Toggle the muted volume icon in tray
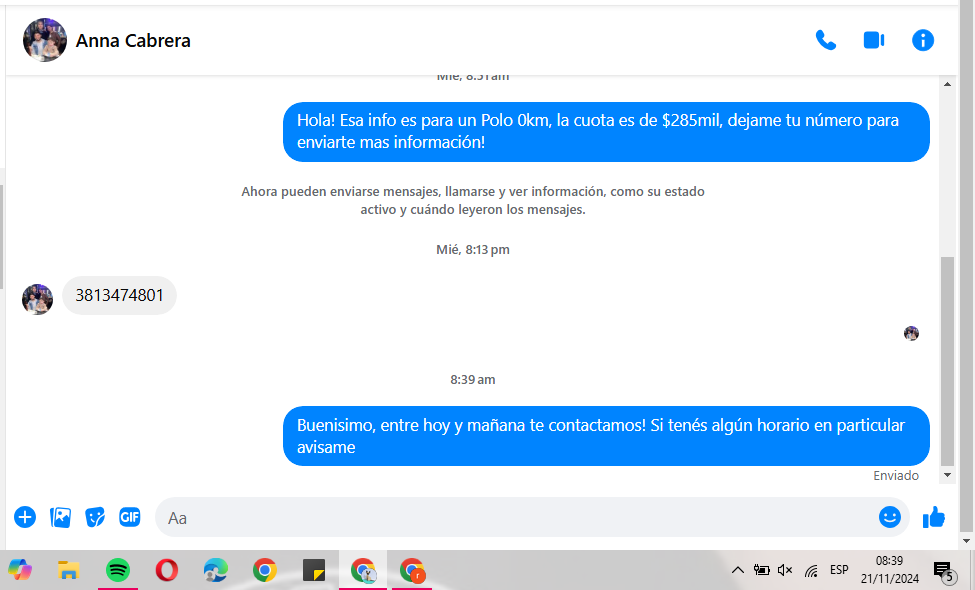Screen dimensions: 975x590 click(x=785, y=570)
